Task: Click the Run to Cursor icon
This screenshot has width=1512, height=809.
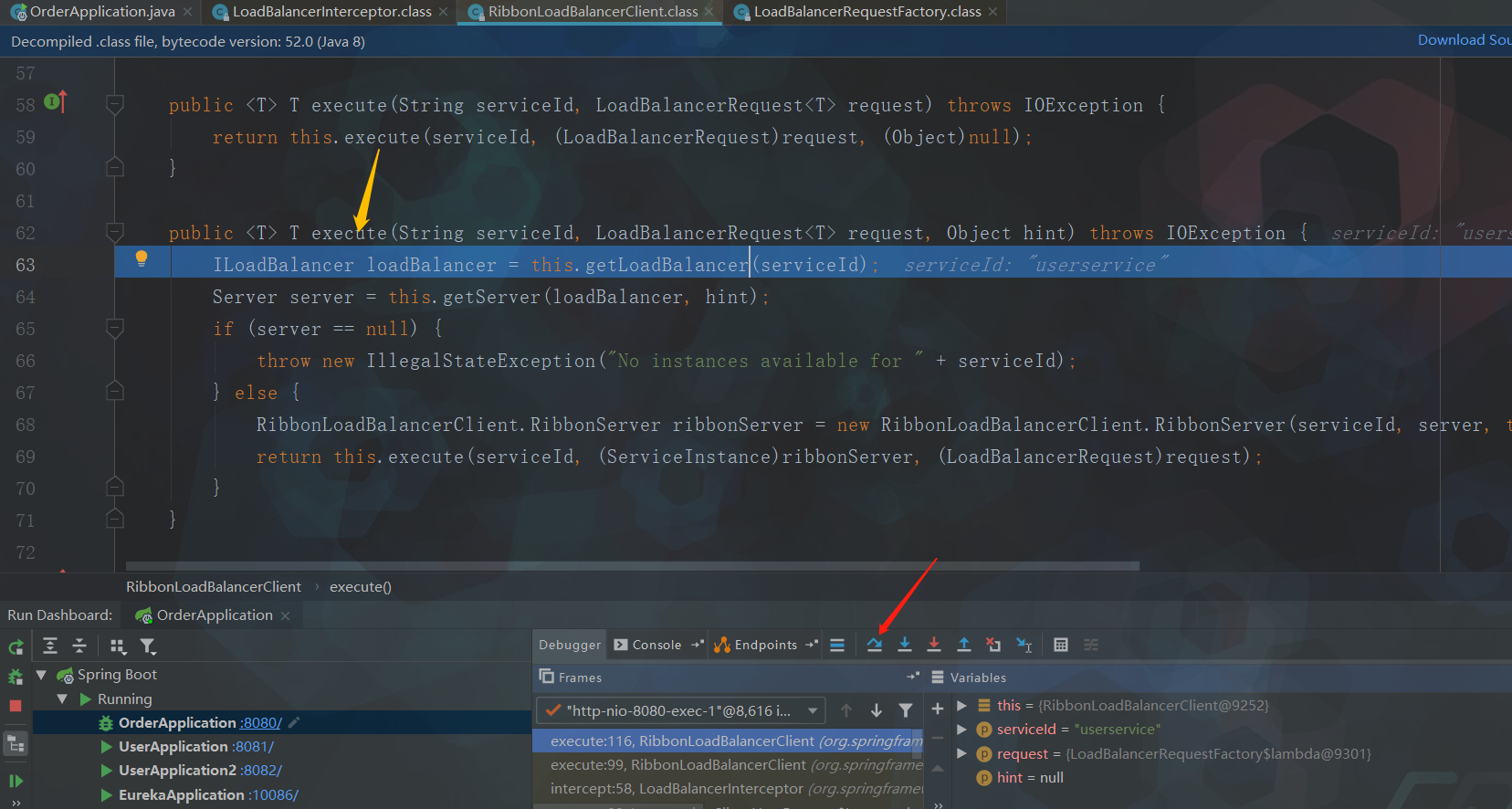Action: pyautogui.click(x=1024, y=645)
